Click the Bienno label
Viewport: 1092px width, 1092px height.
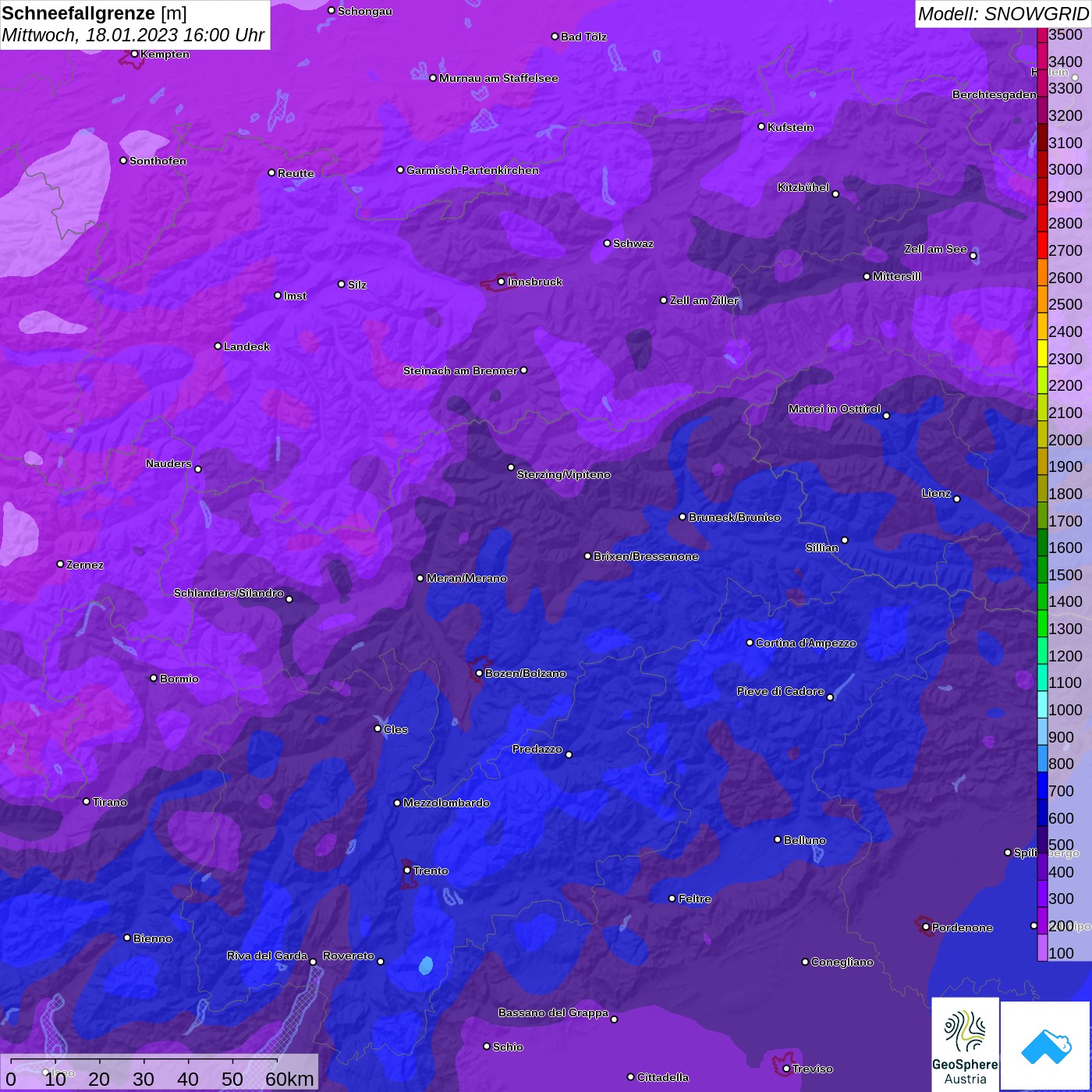[153, 938]
